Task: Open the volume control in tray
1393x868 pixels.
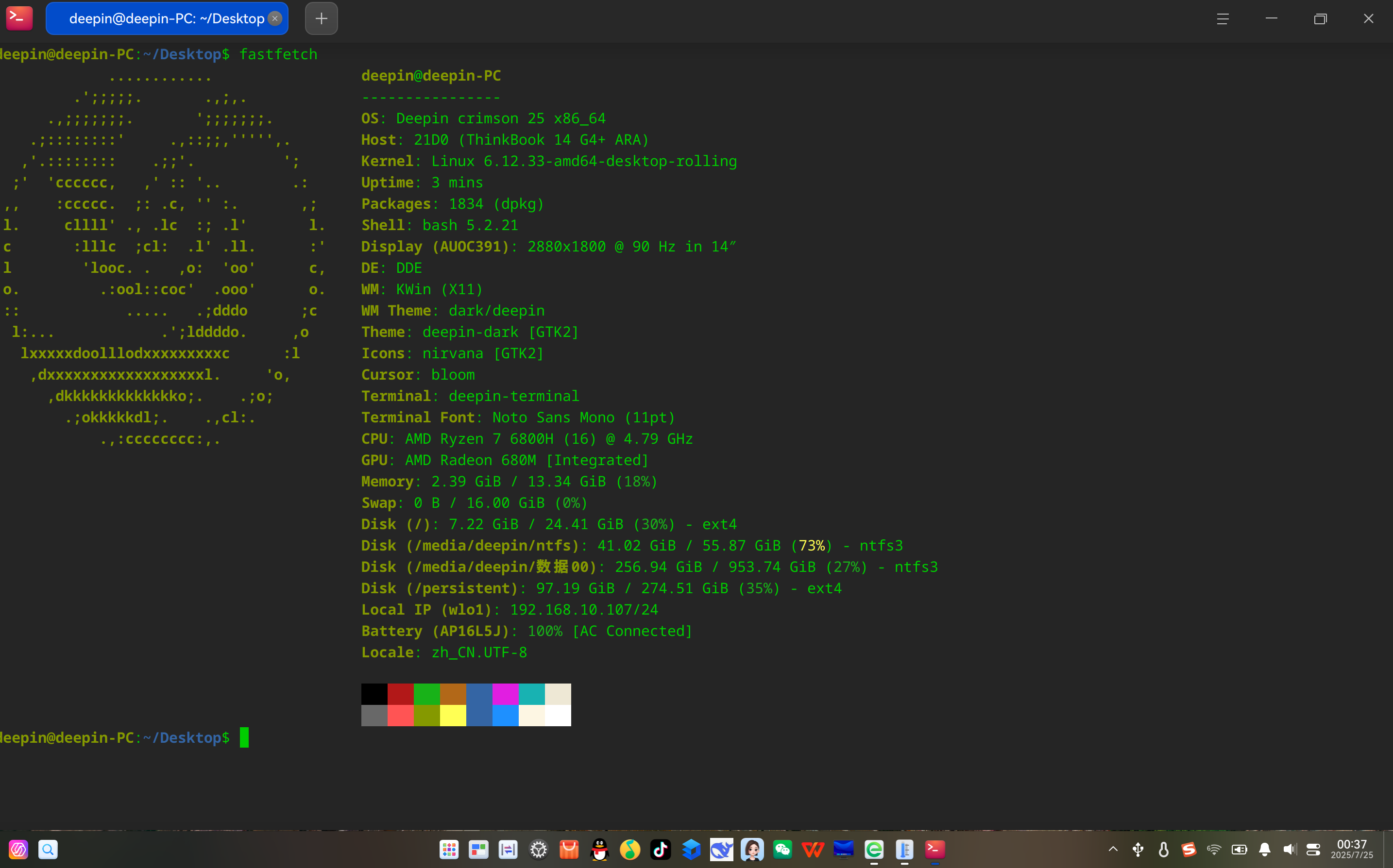Action: [1290, 849]
